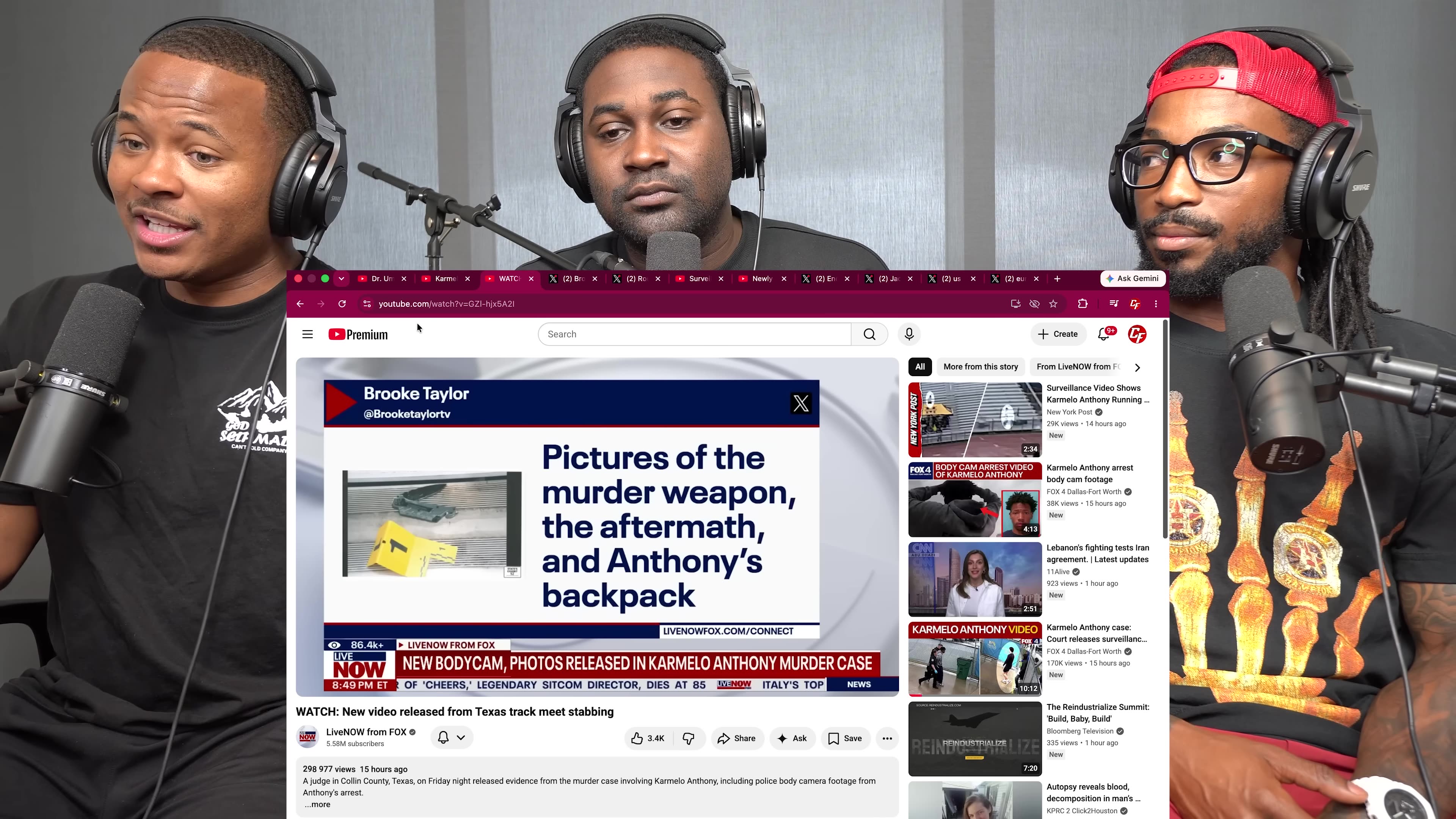Viewport: 1456px width, 819px height.
Task: Open the video's three-dot more actions
Action: (887, 738)
